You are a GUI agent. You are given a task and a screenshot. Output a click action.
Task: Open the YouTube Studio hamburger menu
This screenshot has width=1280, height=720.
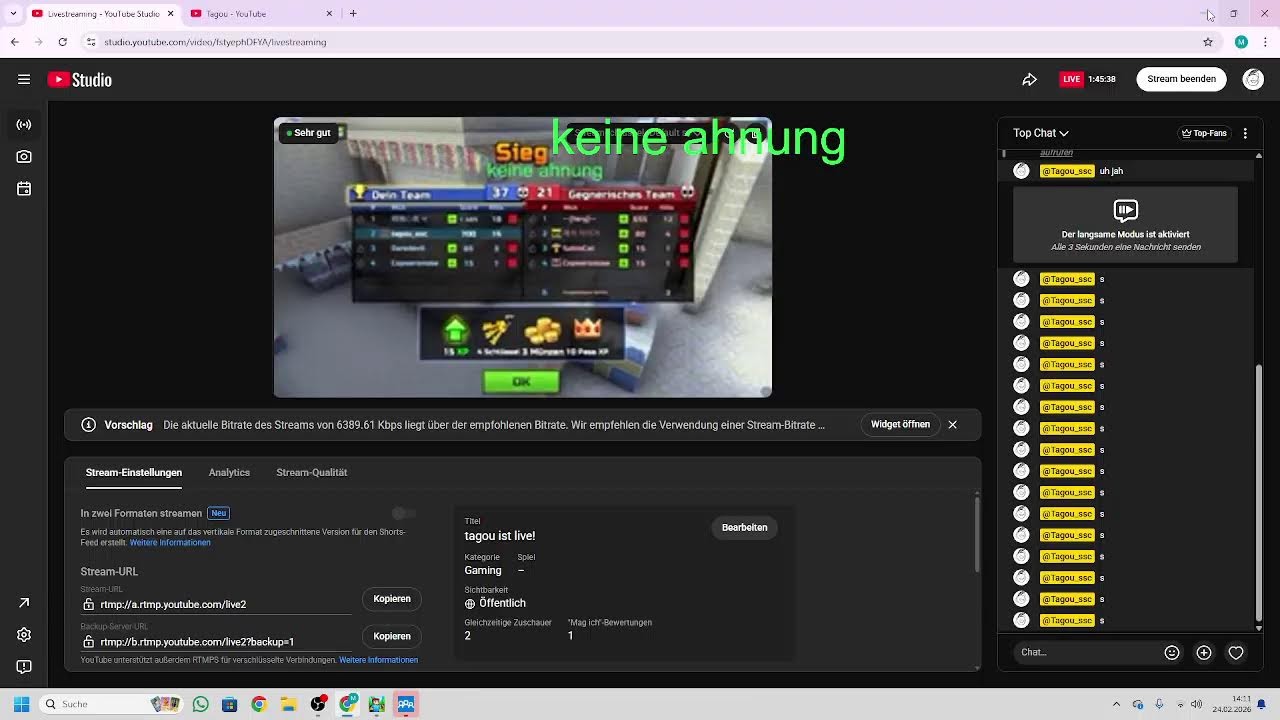pos(24,79)
